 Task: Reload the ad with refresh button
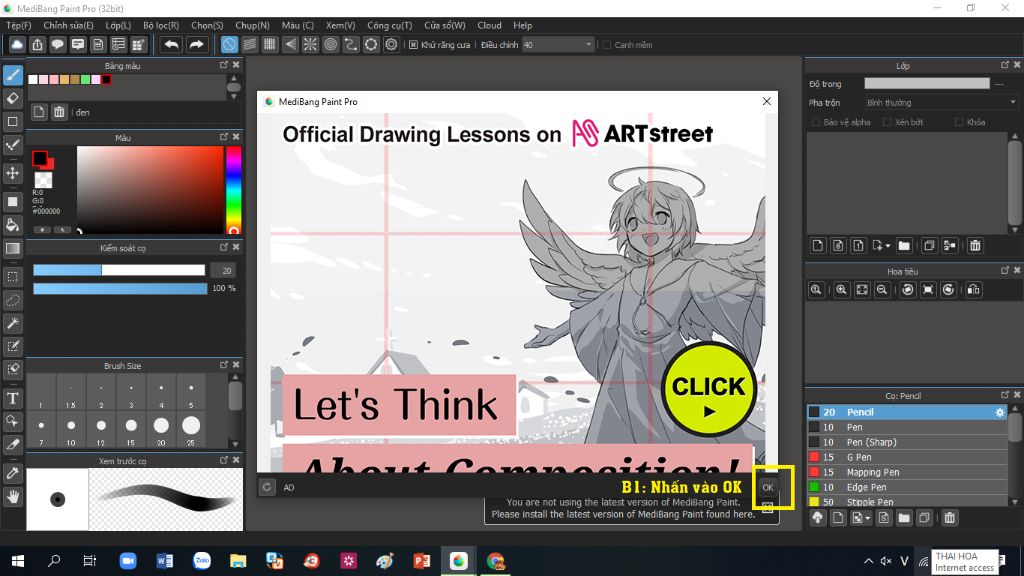tap(266, 487)
